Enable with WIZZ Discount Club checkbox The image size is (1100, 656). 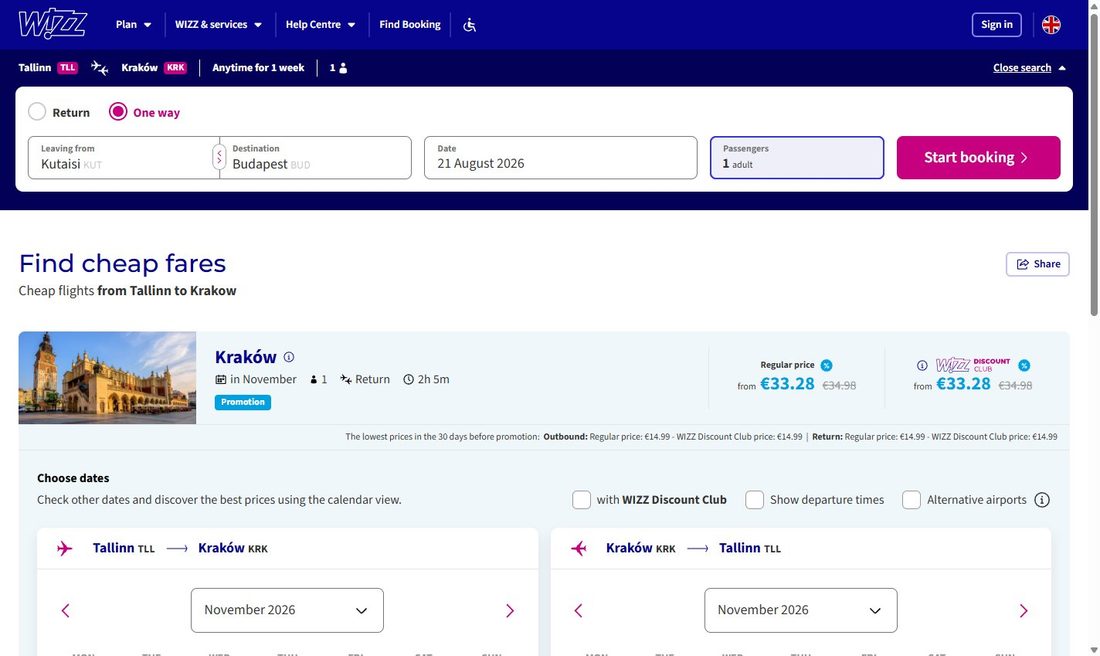tap(581, 500)
